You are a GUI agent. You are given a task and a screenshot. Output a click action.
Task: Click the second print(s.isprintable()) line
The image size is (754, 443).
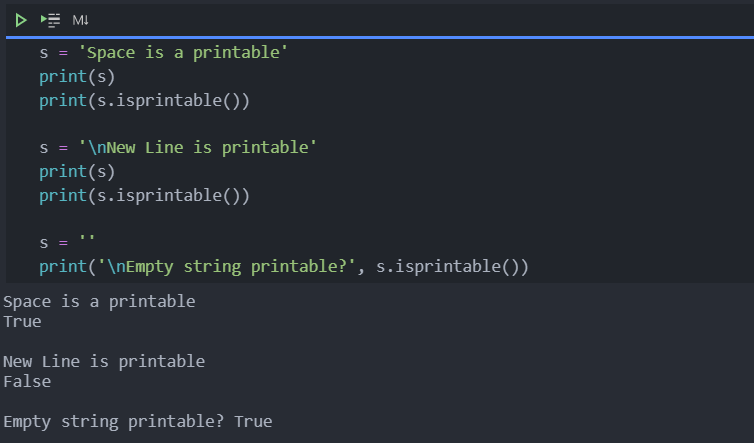click(143, 196)
